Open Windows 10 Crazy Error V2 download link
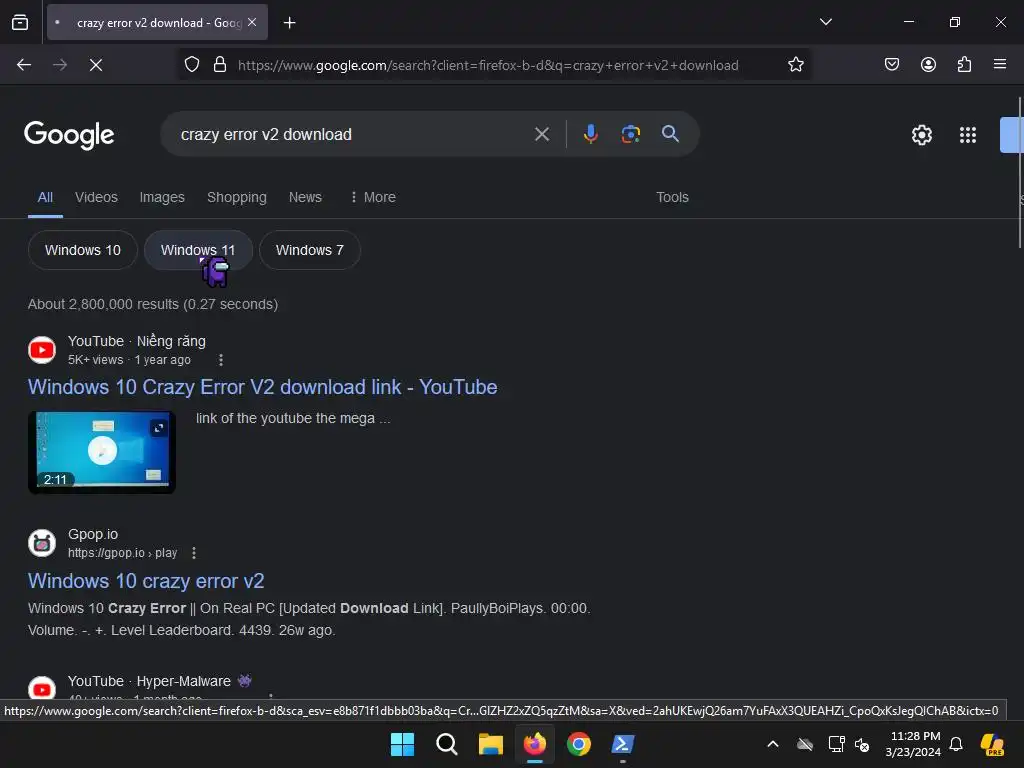 [263, 387]
